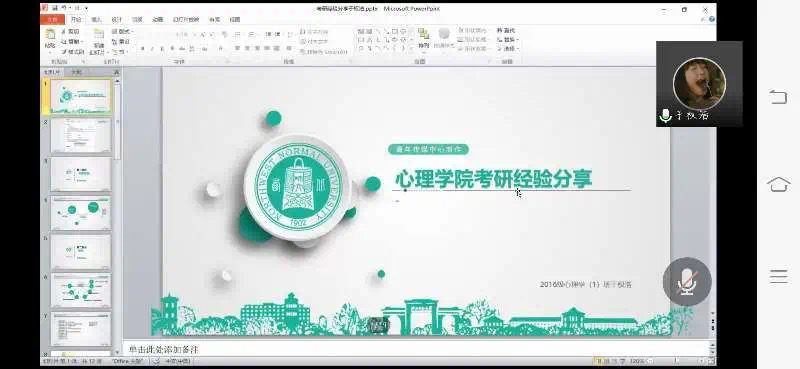Toggle the green microphone beside the participant name

click(x=665, y=115)
